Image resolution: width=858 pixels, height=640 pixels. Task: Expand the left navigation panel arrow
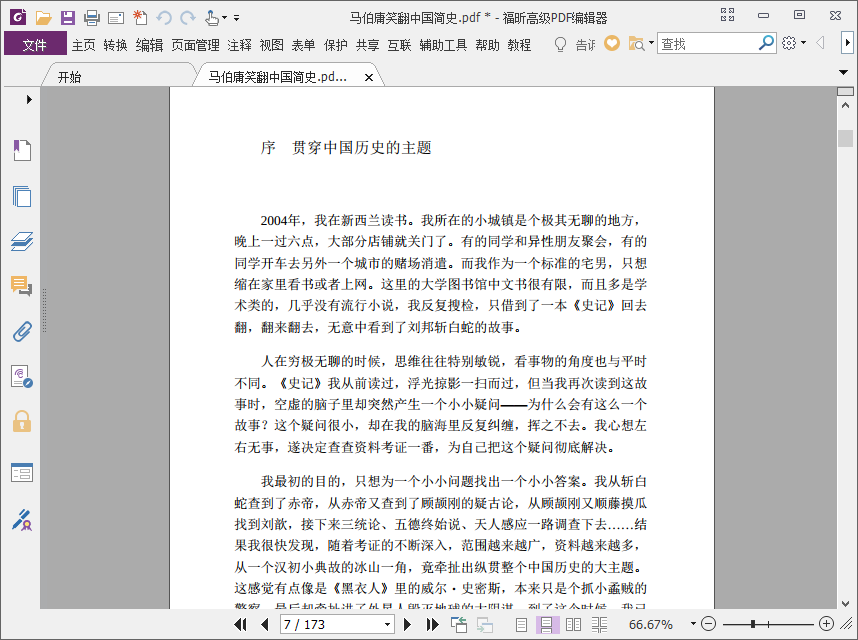click(x=29, y=100)
